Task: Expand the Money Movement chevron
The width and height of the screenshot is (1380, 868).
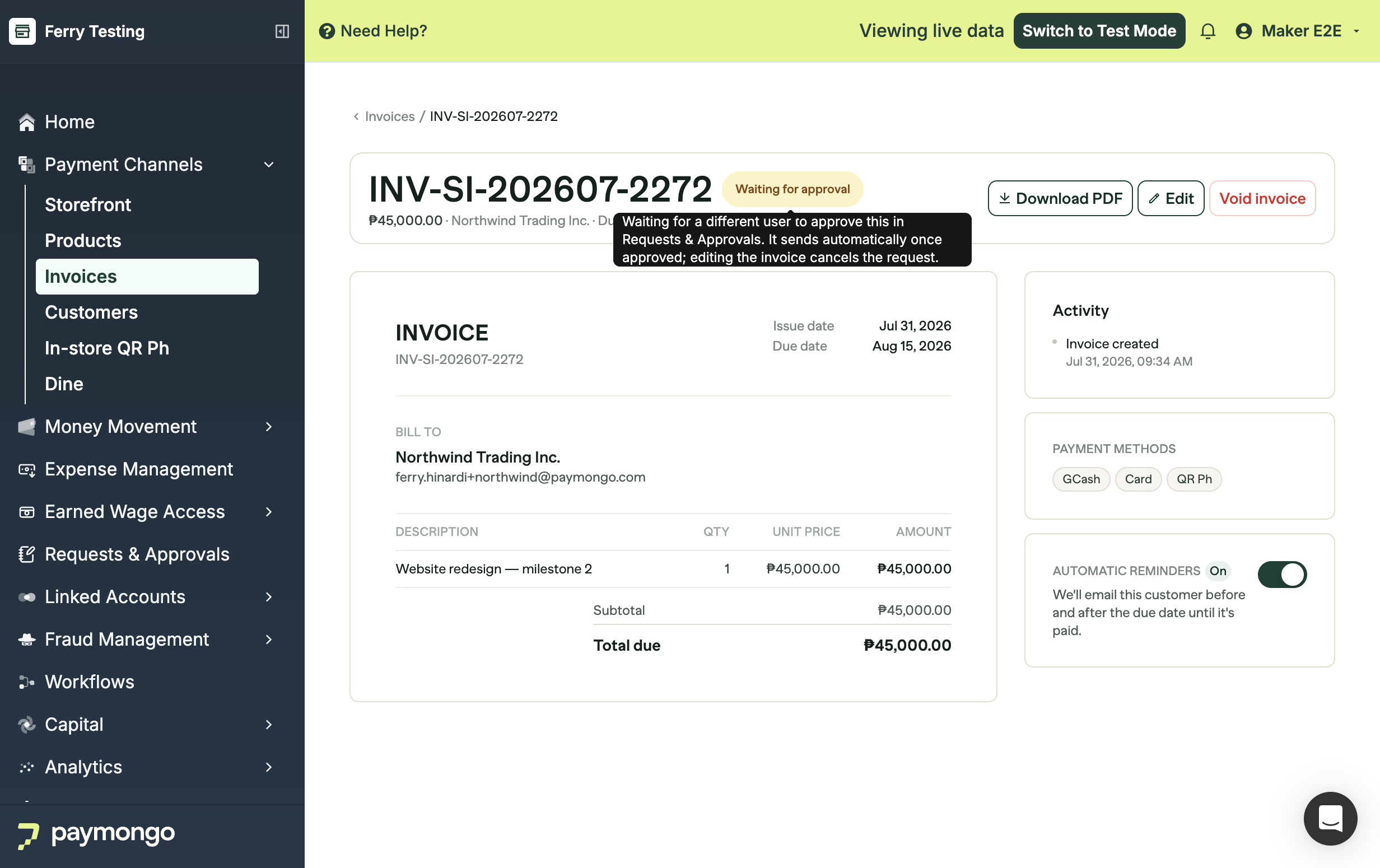Action: coord(269,426)
